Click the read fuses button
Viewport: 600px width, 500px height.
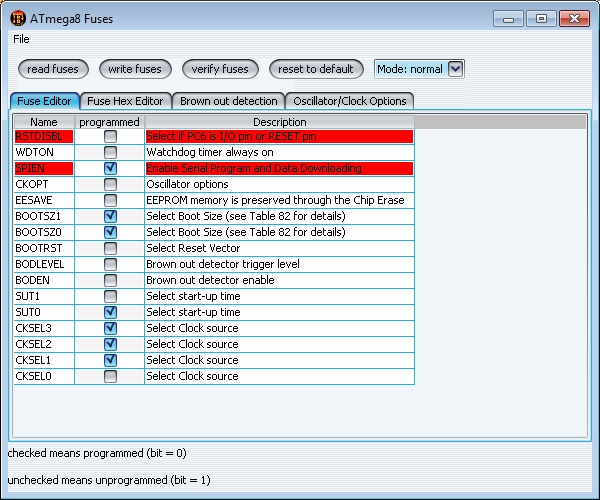point(53,69)
